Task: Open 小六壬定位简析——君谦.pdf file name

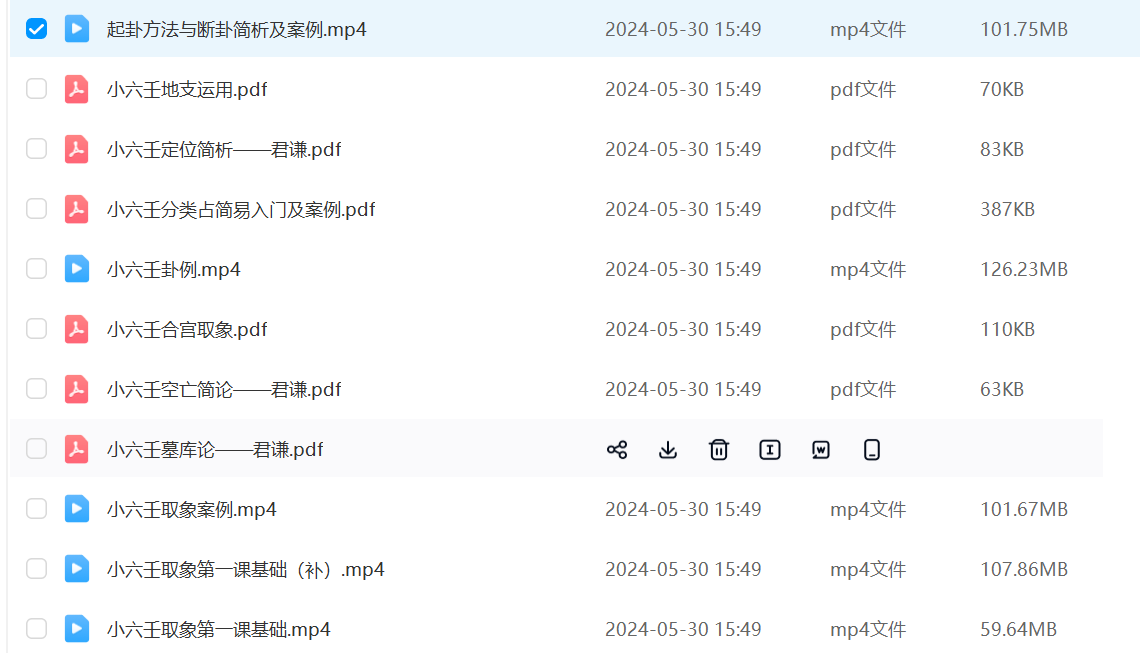Action: (224, 150)
